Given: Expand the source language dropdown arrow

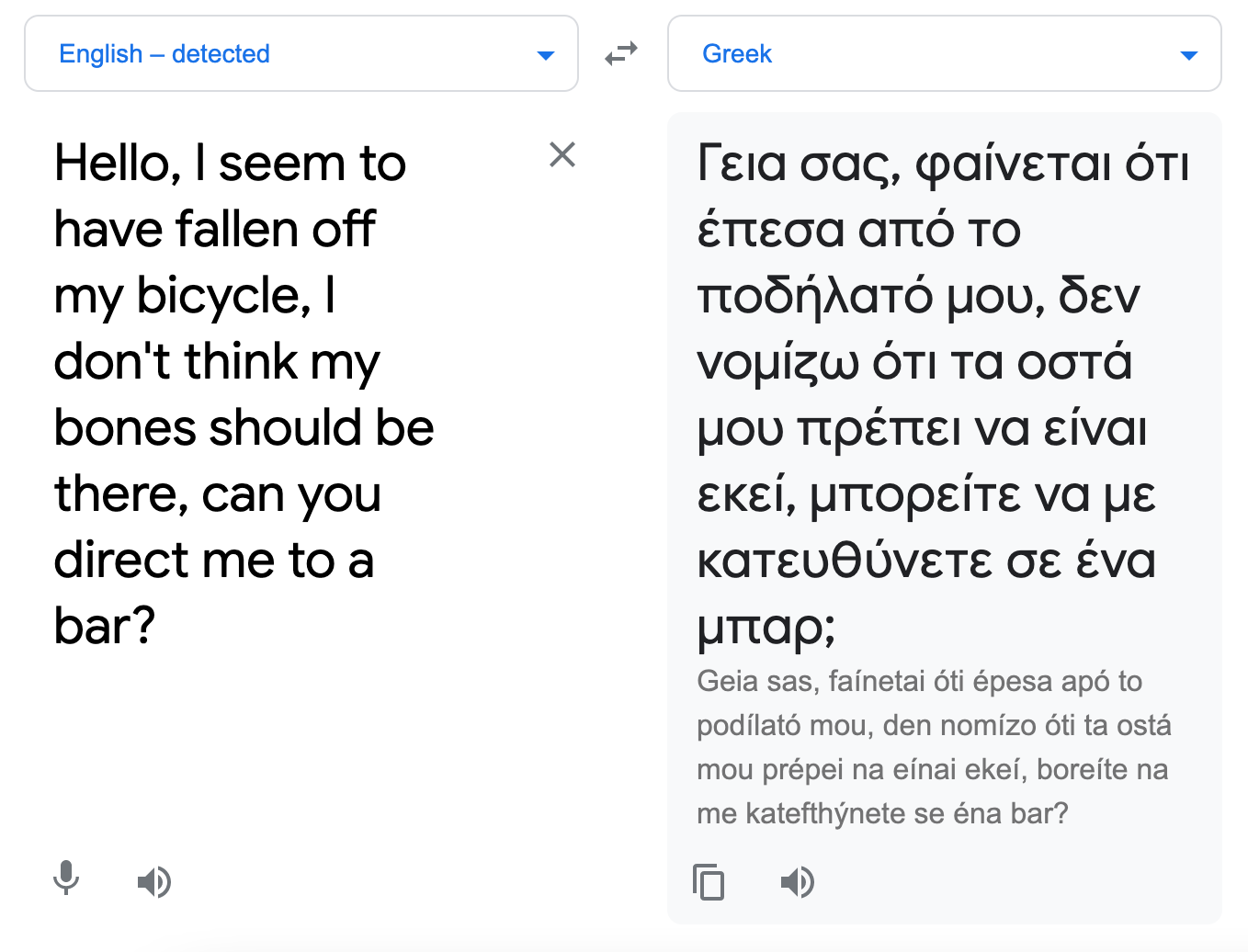Looking at the screenshot, I should pos(545,55).
